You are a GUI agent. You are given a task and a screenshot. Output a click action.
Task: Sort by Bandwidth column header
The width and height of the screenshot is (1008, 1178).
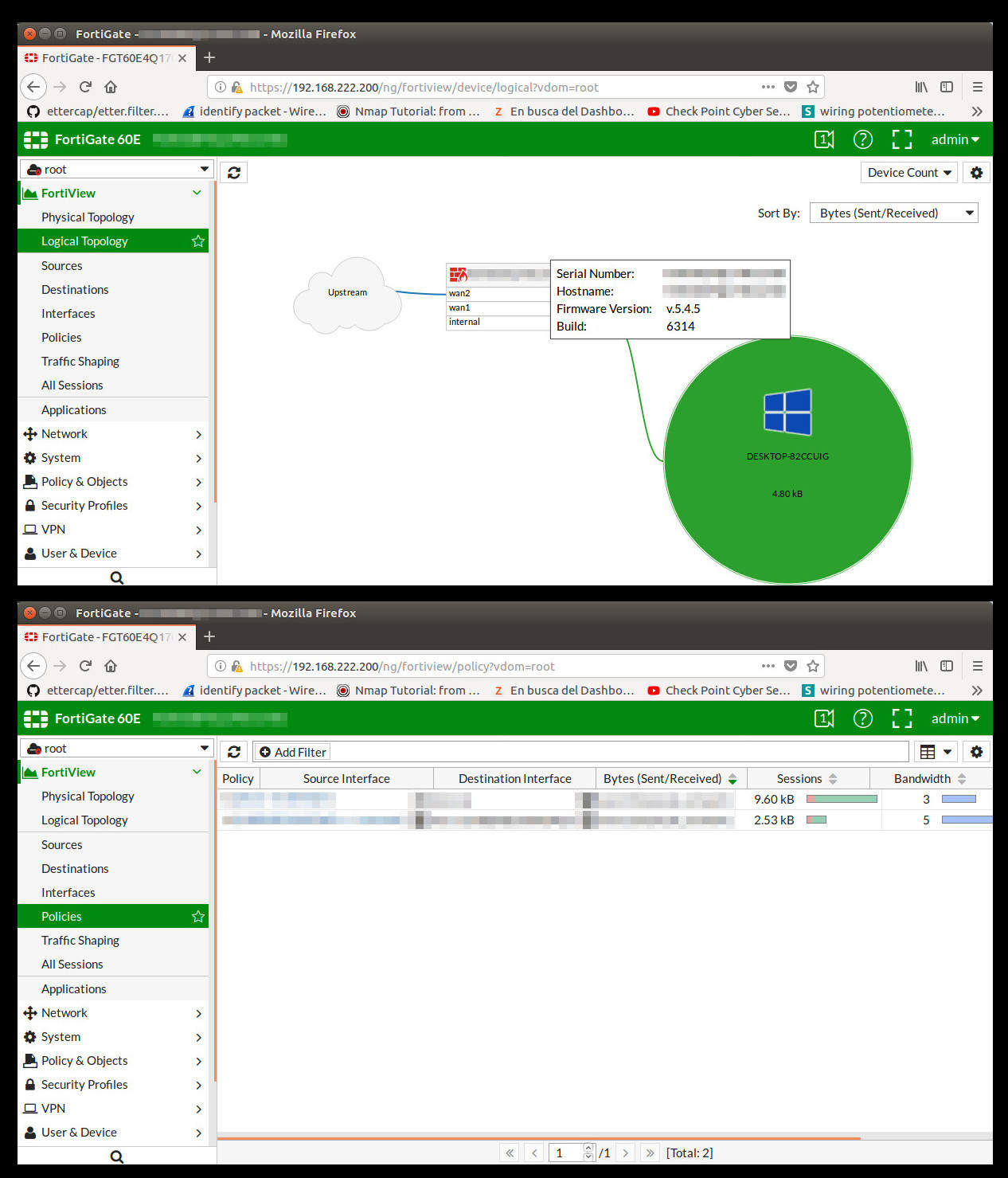tap(930, 778)
